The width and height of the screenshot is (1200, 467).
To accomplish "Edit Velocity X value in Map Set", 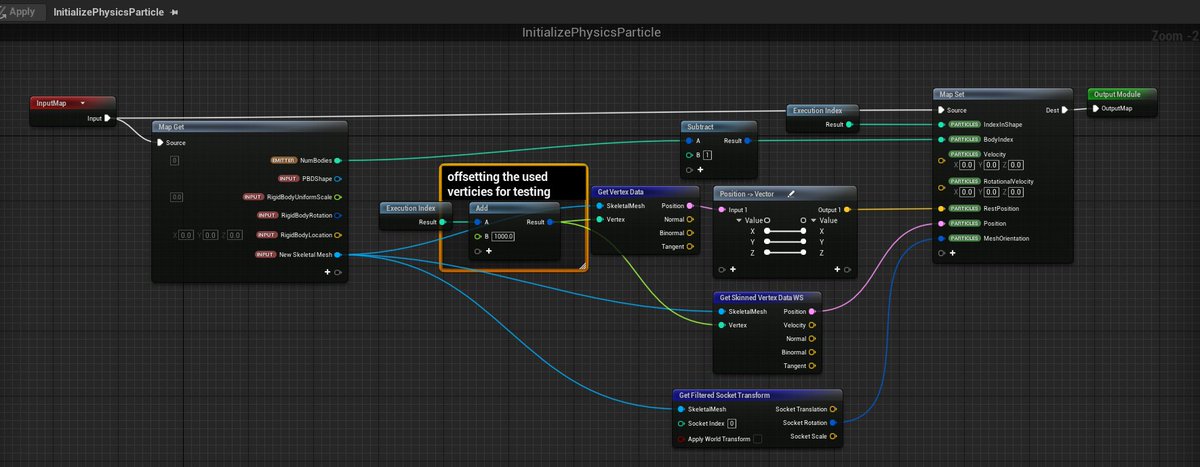I will click(968, 164).
